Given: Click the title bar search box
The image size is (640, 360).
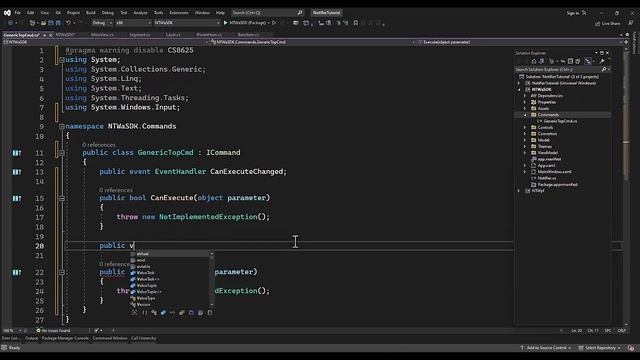Looking at the screenshot, I should [267, 13].
